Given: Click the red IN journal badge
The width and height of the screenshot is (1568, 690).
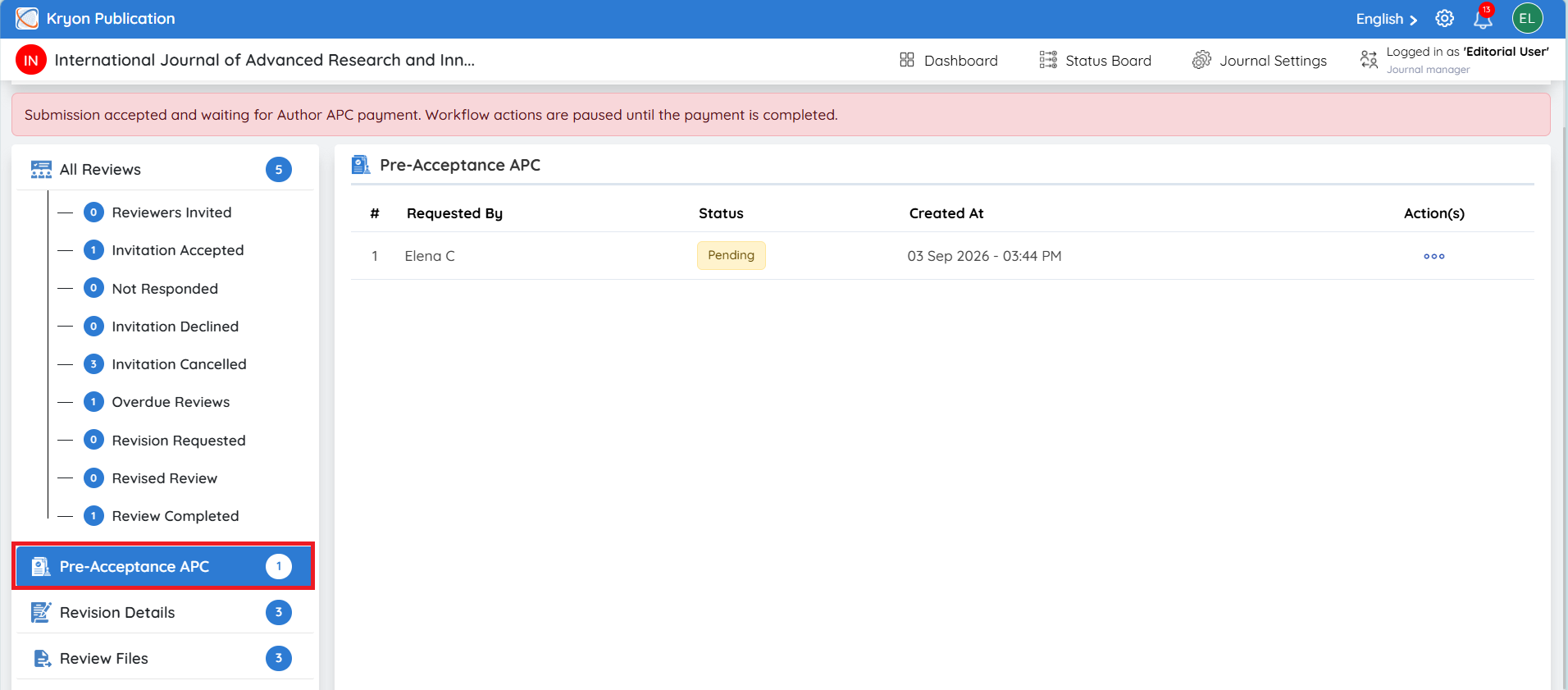Looking at the screenshot, I should pos(31,60).
